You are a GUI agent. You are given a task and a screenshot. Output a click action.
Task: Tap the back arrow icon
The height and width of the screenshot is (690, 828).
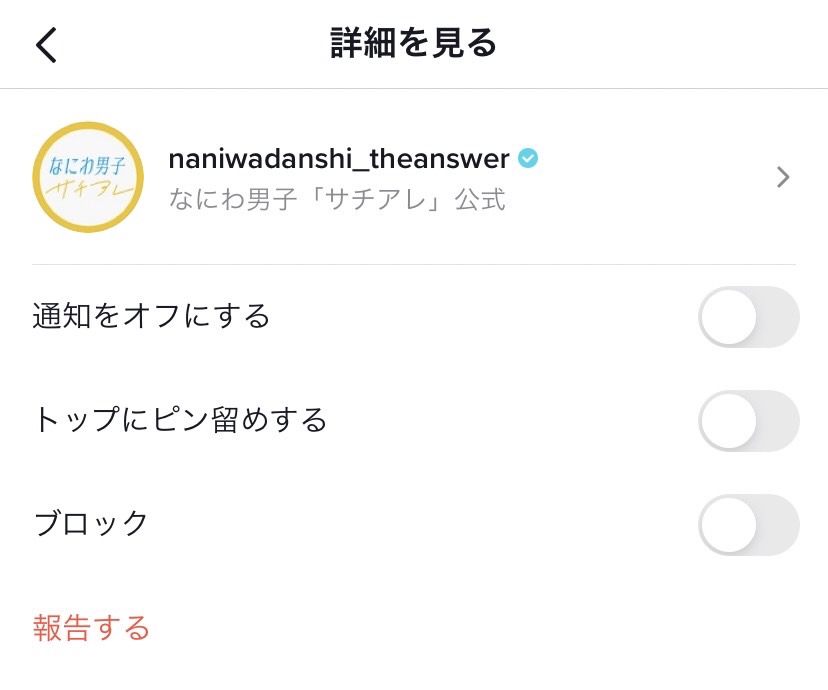[x=47, y=45]
